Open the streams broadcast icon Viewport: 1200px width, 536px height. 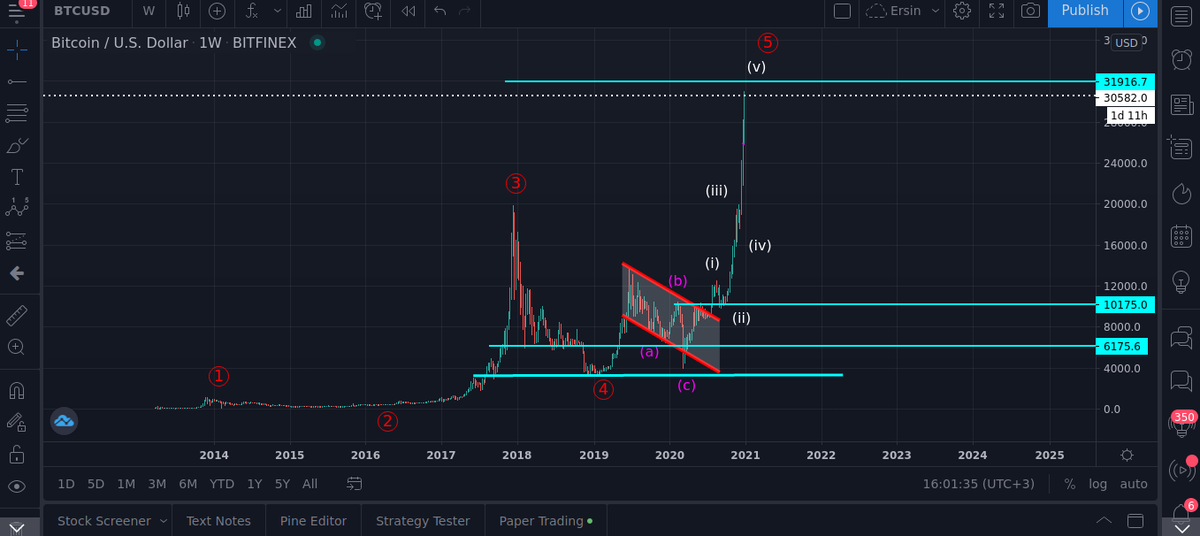point(1181,468)
